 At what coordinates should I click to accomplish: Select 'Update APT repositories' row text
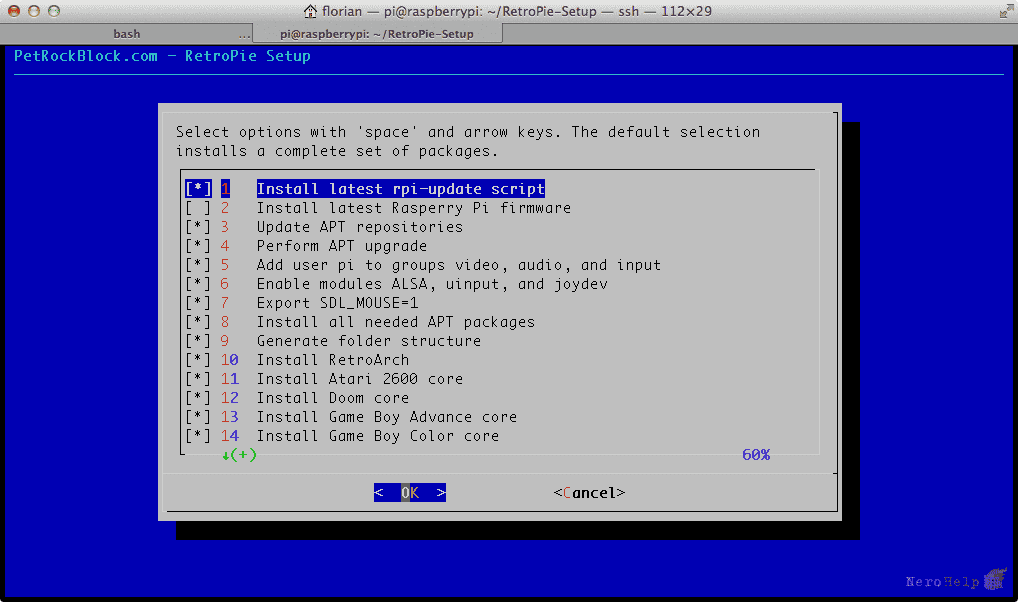pyautogui.click(x=360, y=227)
